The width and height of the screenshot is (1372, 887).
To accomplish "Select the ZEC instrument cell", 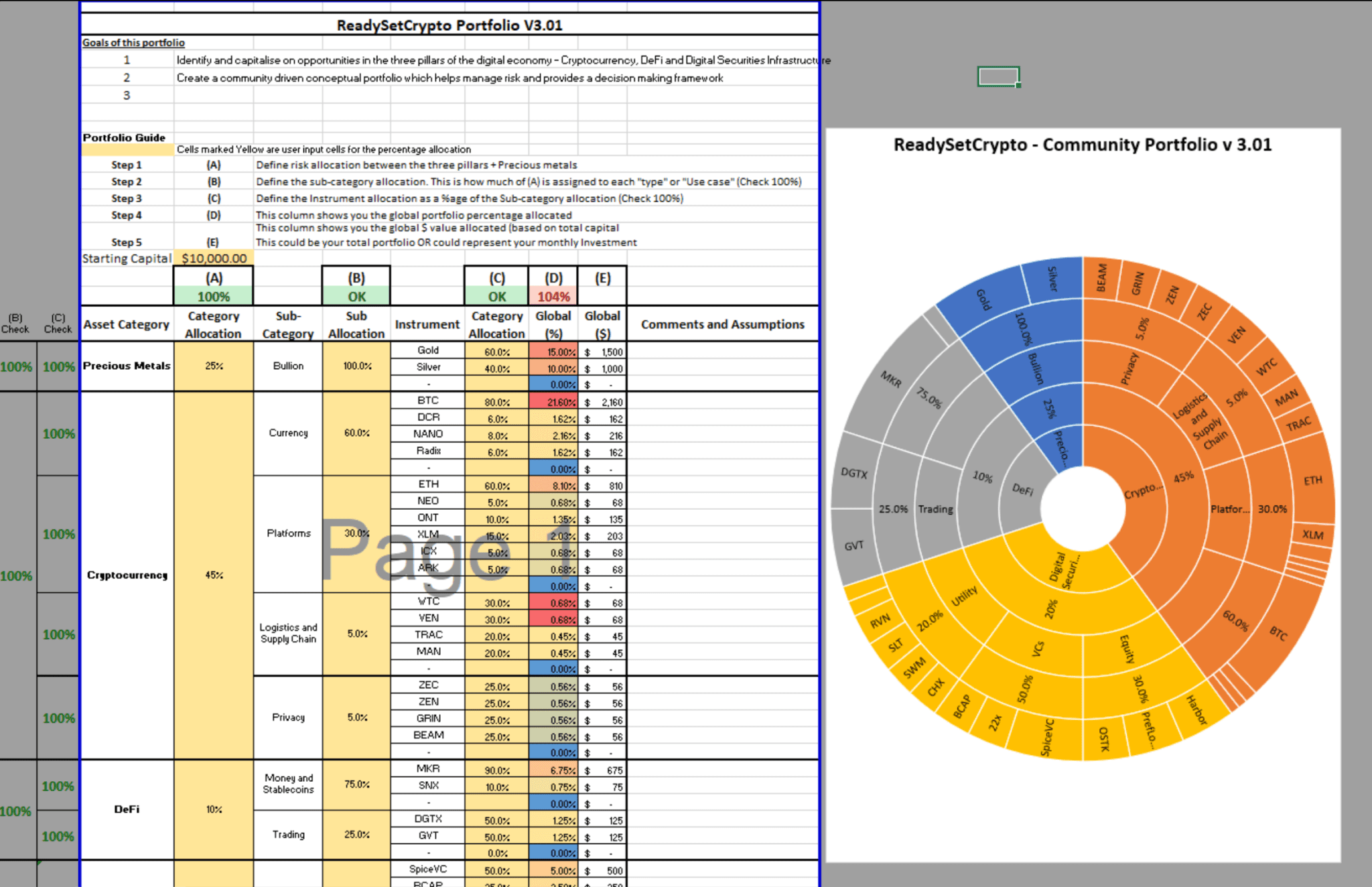I will point(427,685).
